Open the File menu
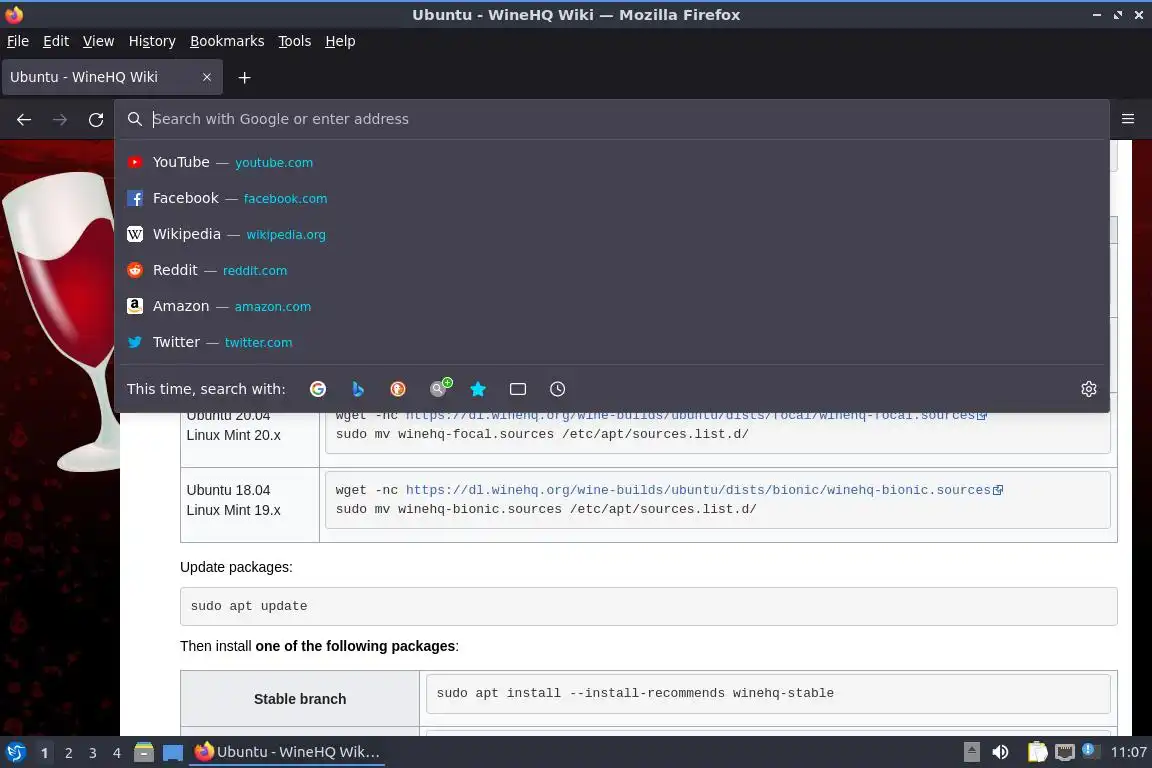The width and height of the screenshot is (1152, 768). 18,41
